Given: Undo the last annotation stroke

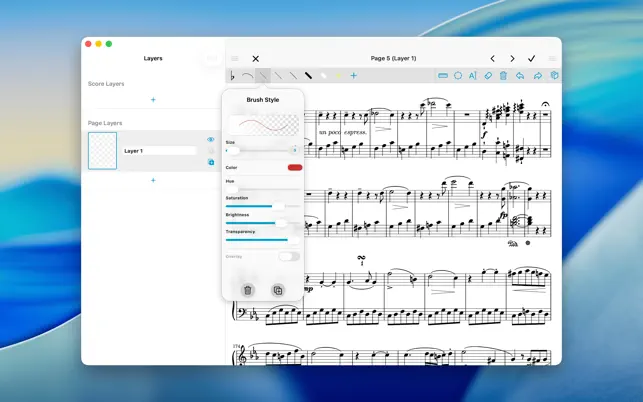Looking at the screenshot, I should click(520, 75).
